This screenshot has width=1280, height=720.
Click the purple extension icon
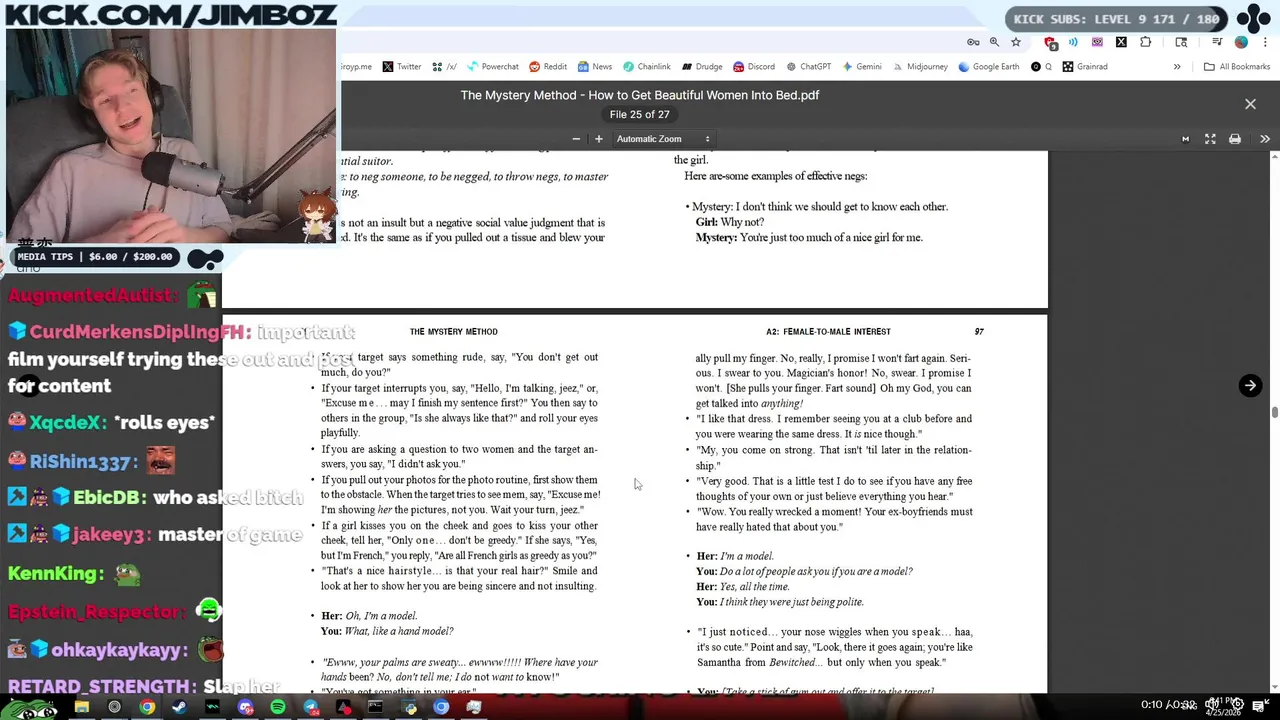coord(1097,42)
